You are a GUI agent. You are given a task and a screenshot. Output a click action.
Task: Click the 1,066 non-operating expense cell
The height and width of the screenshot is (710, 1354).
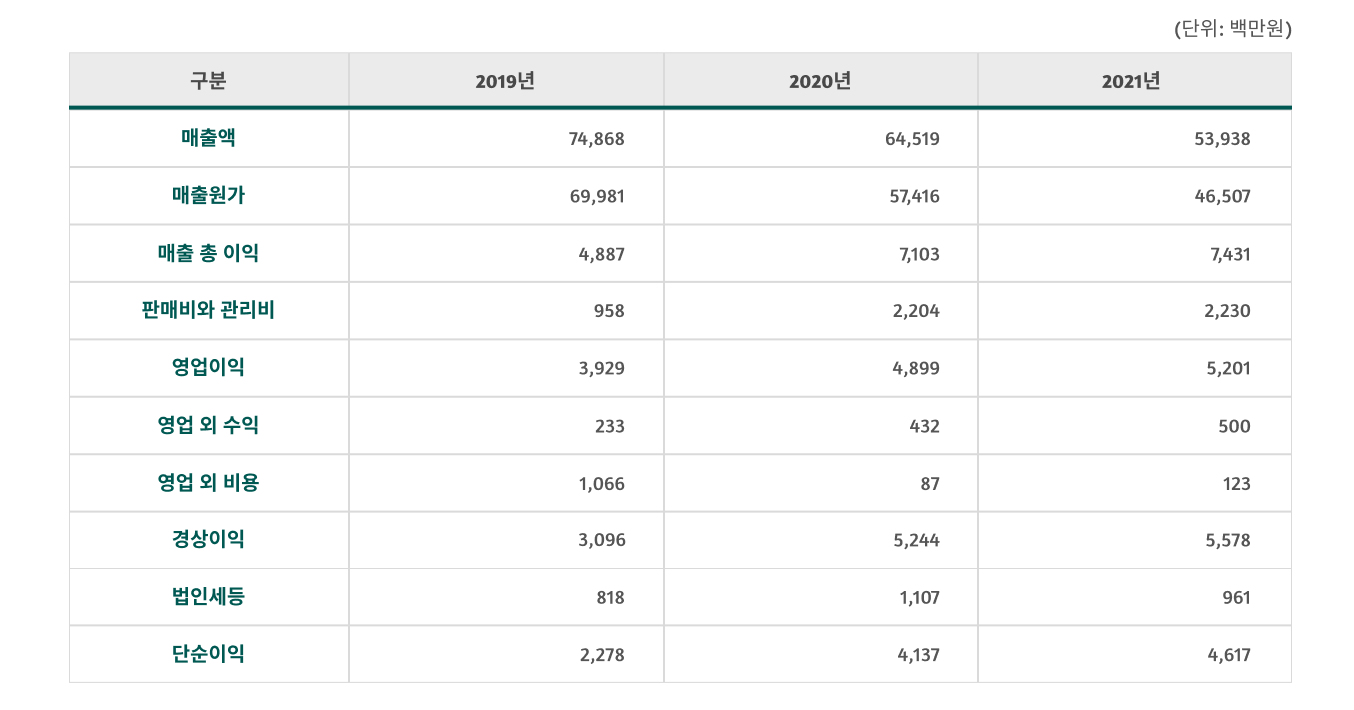tap(601, 484)
